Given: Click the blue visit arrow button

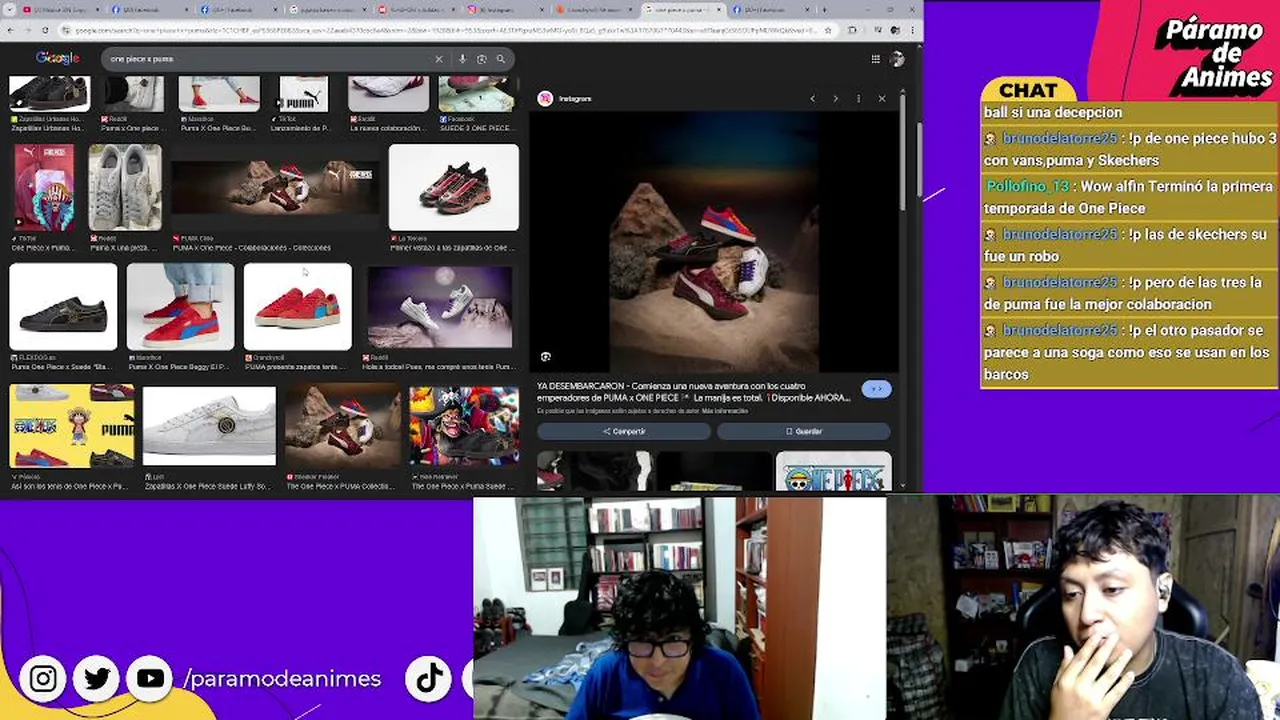Looking at the screenshot, I should (876, 389).
